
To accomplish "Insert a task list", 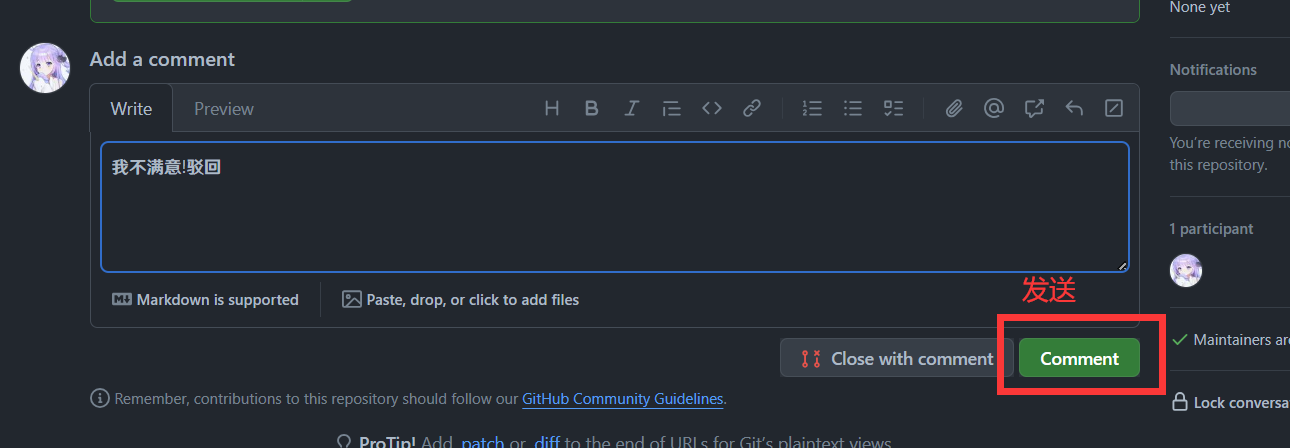I will (893, 108).
